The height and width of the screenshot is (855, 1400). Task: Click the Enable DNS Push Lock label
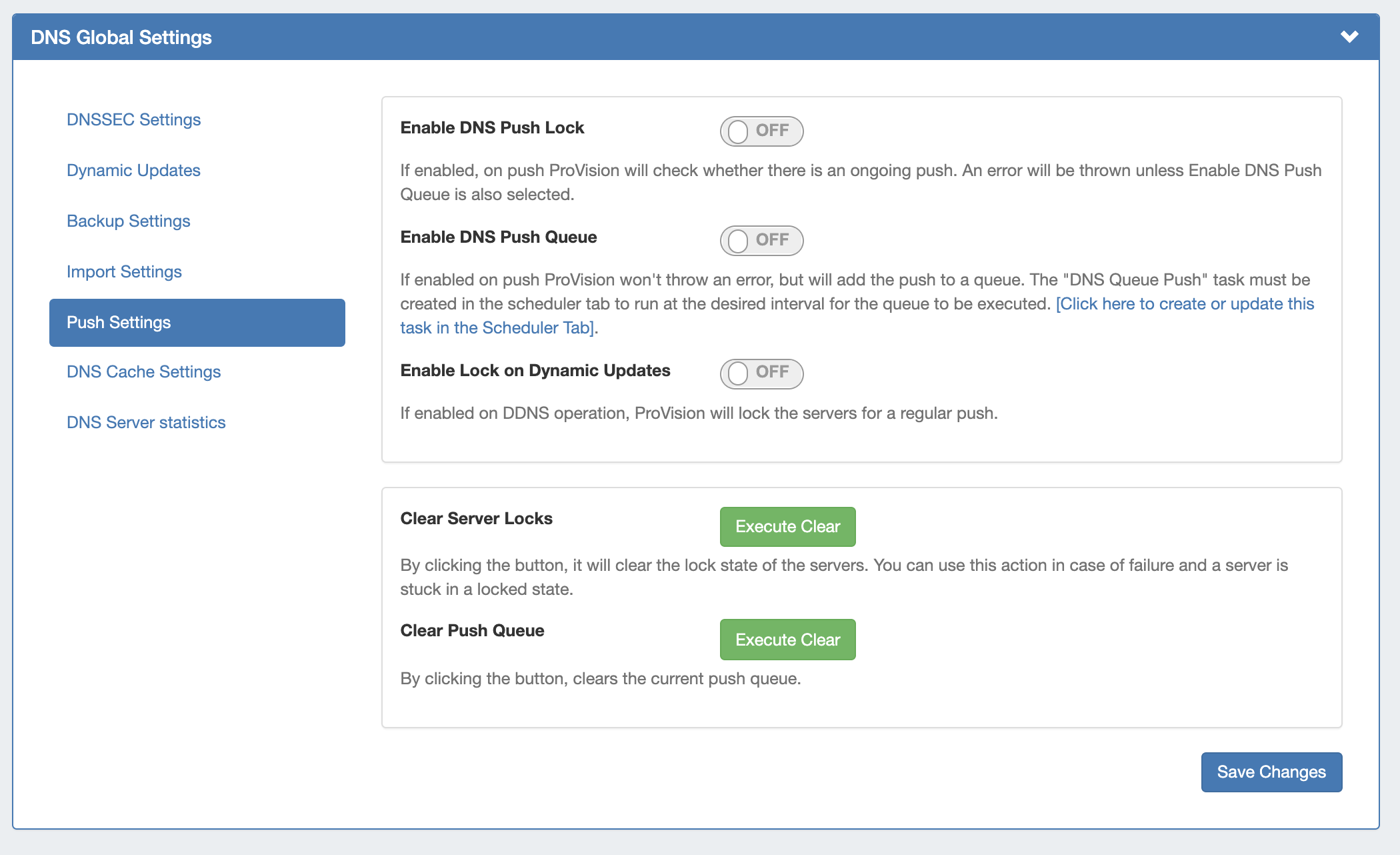point(492,127)
